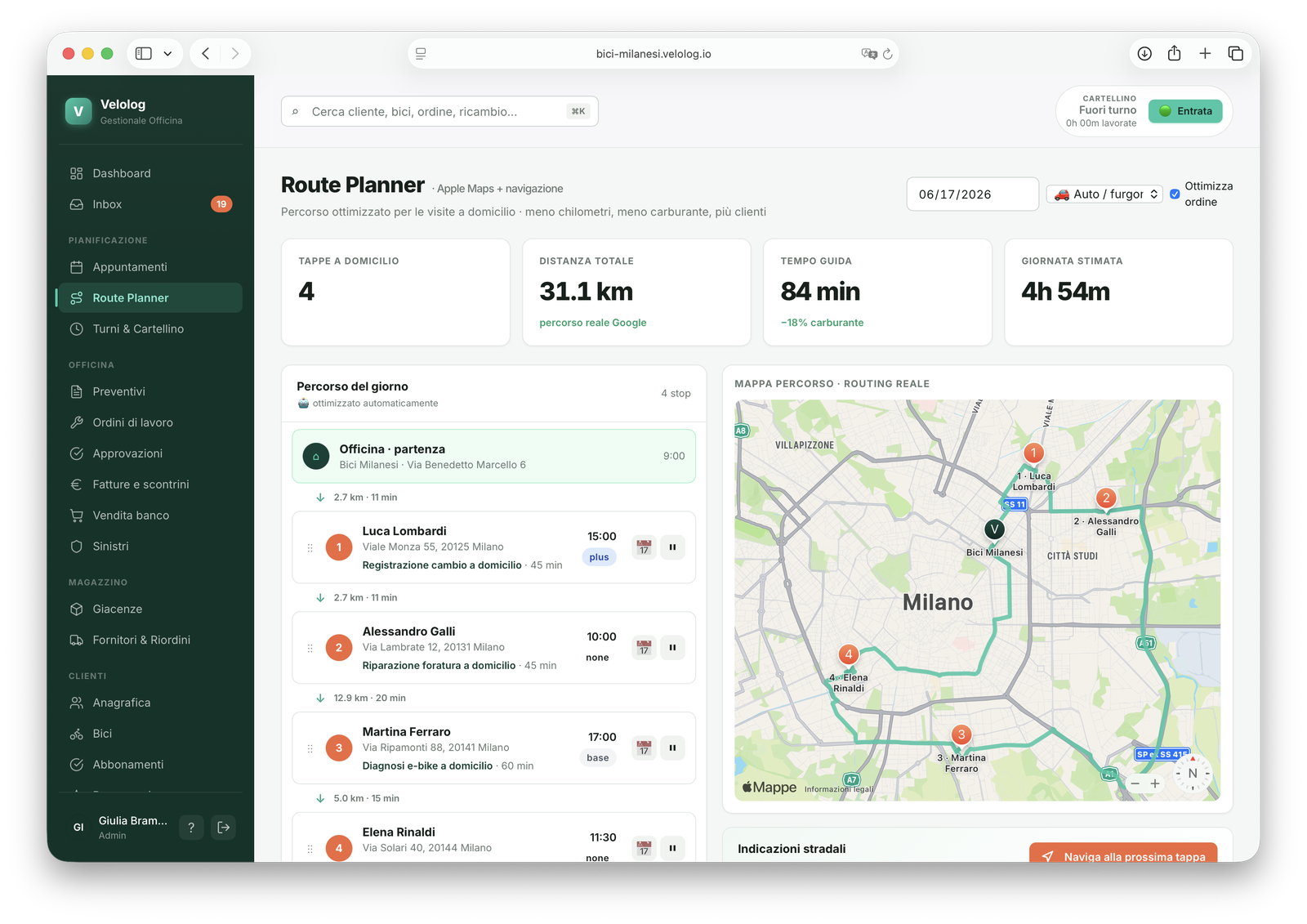The width and height of the screenshot is (1307, 924).
Task: Click the Approvazioni checkmark icon
Action: click(x=77, y=453)
